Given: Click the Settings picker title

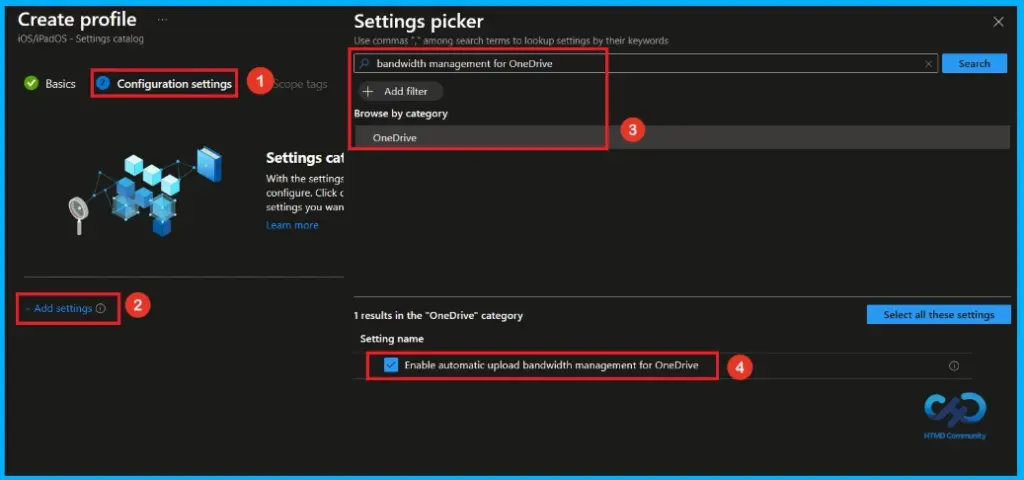Looking at the screenshot, I should [x=419, y=22].
